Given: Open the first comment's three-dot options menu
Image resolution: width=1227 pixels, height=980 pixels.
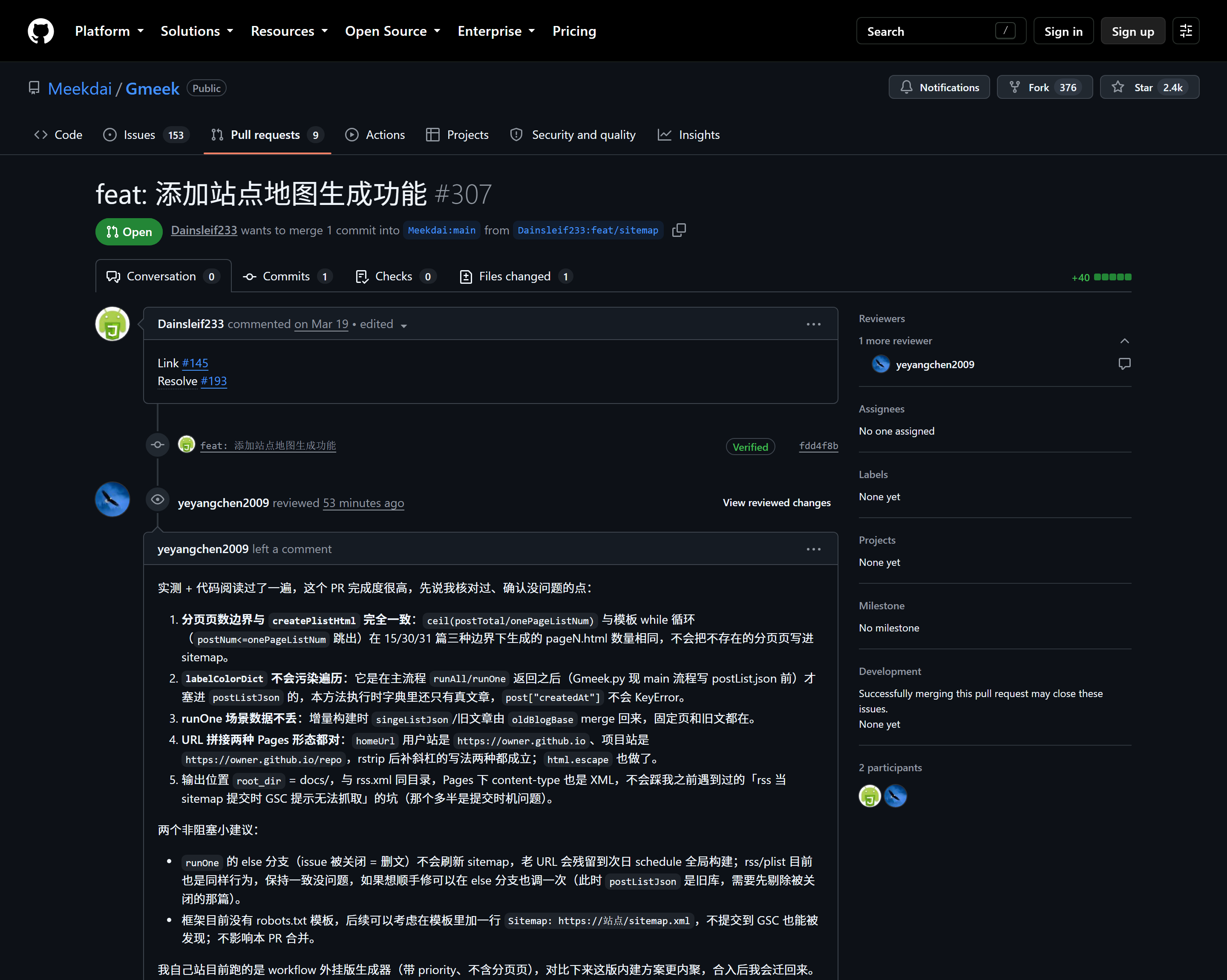Looking at the screenshot, I should 813,324.
